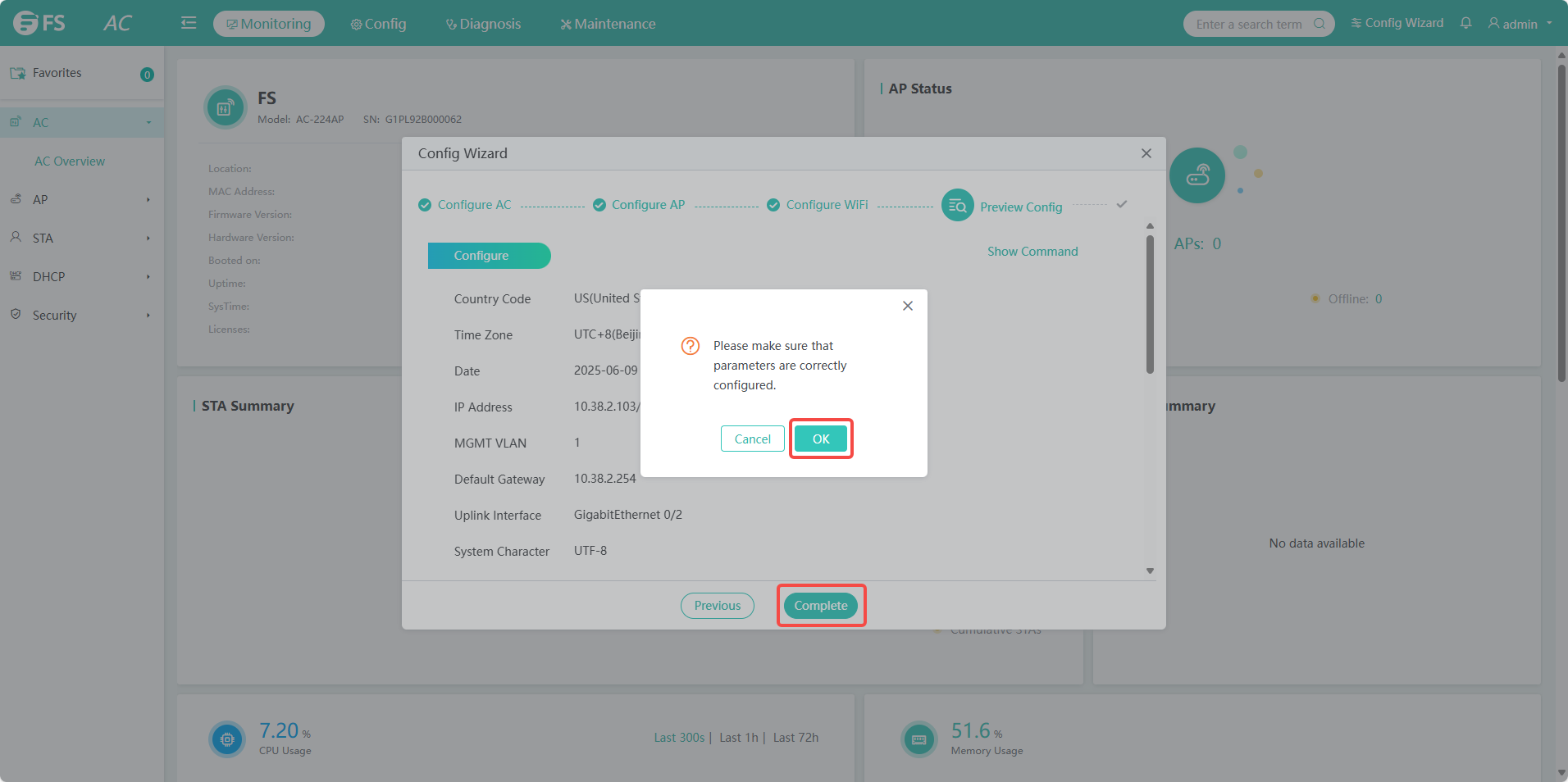Screen dimensions: 1568x782
Task: Open the Diagnosis menu
Action: 483,24
